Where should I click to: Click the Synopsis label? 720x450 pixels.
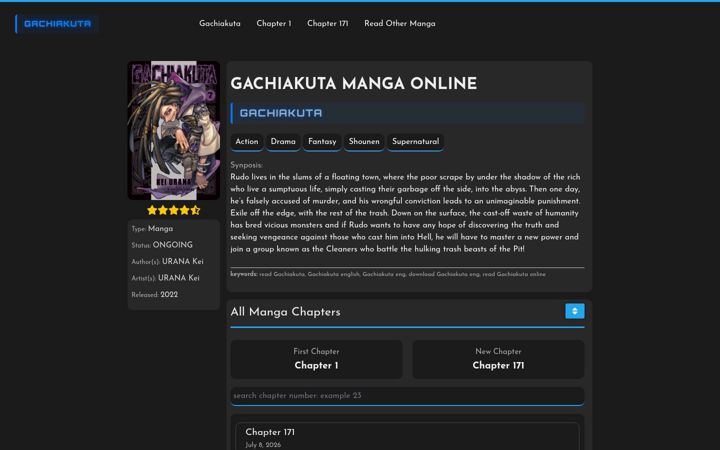point(247,165)
